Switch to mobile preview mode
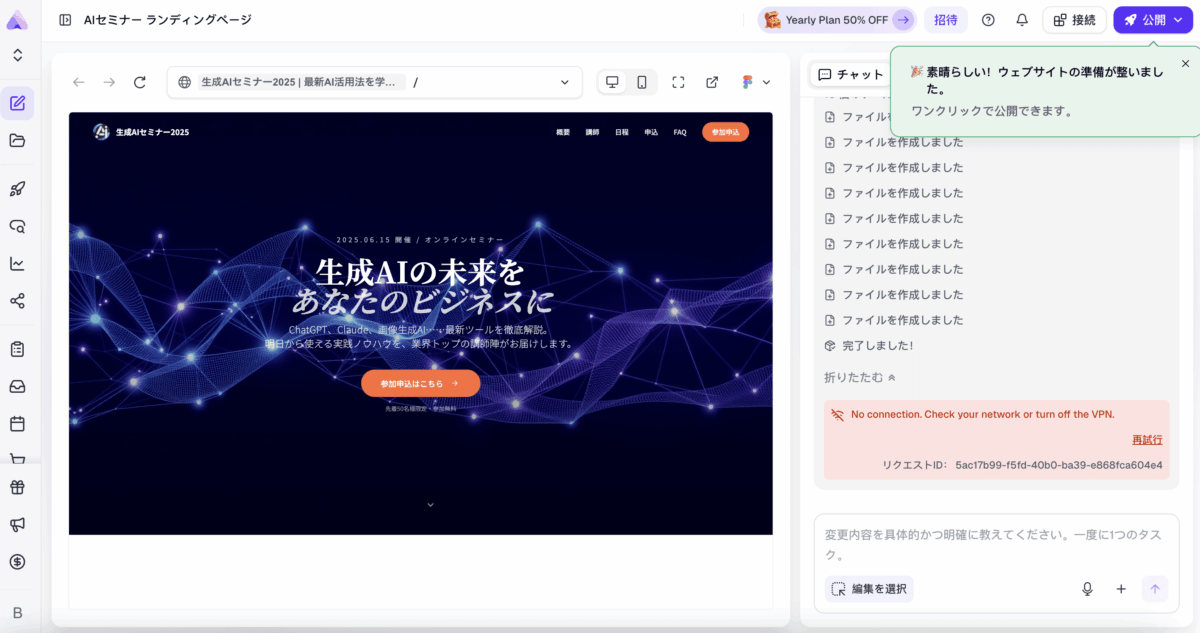The image size is (1200, 633). (642, 82)
